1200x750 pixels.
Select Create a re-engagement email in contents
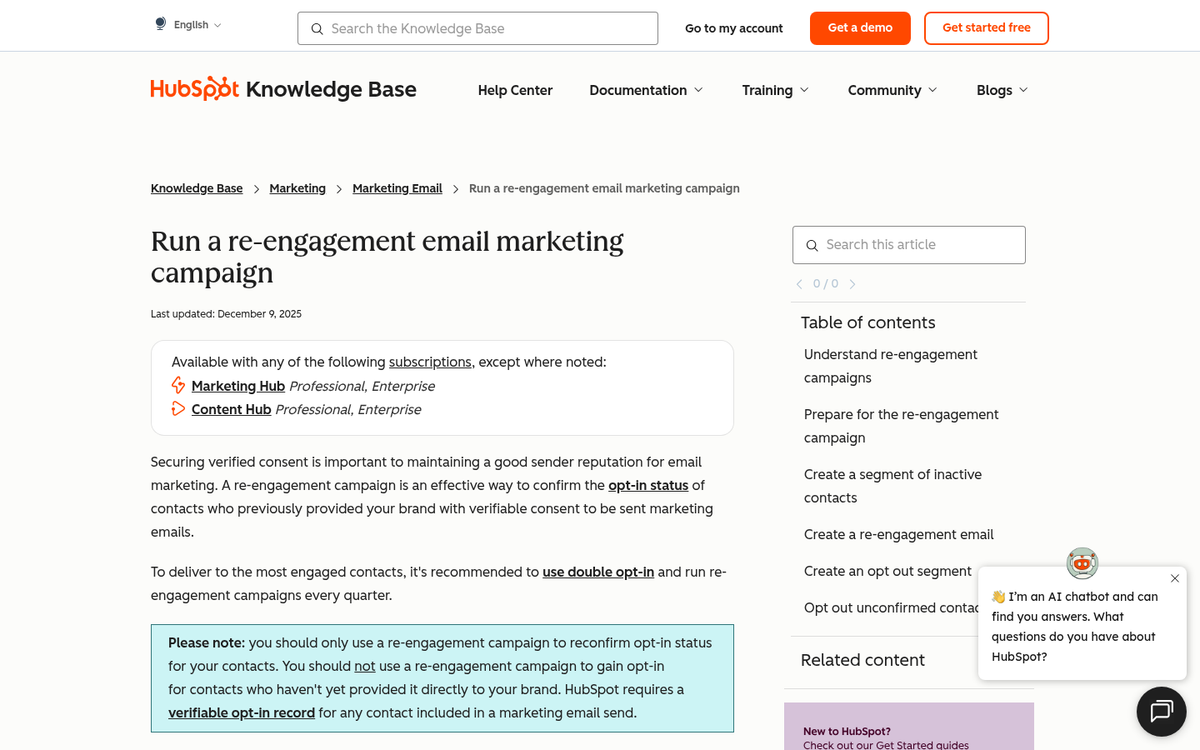coord(898,534)
